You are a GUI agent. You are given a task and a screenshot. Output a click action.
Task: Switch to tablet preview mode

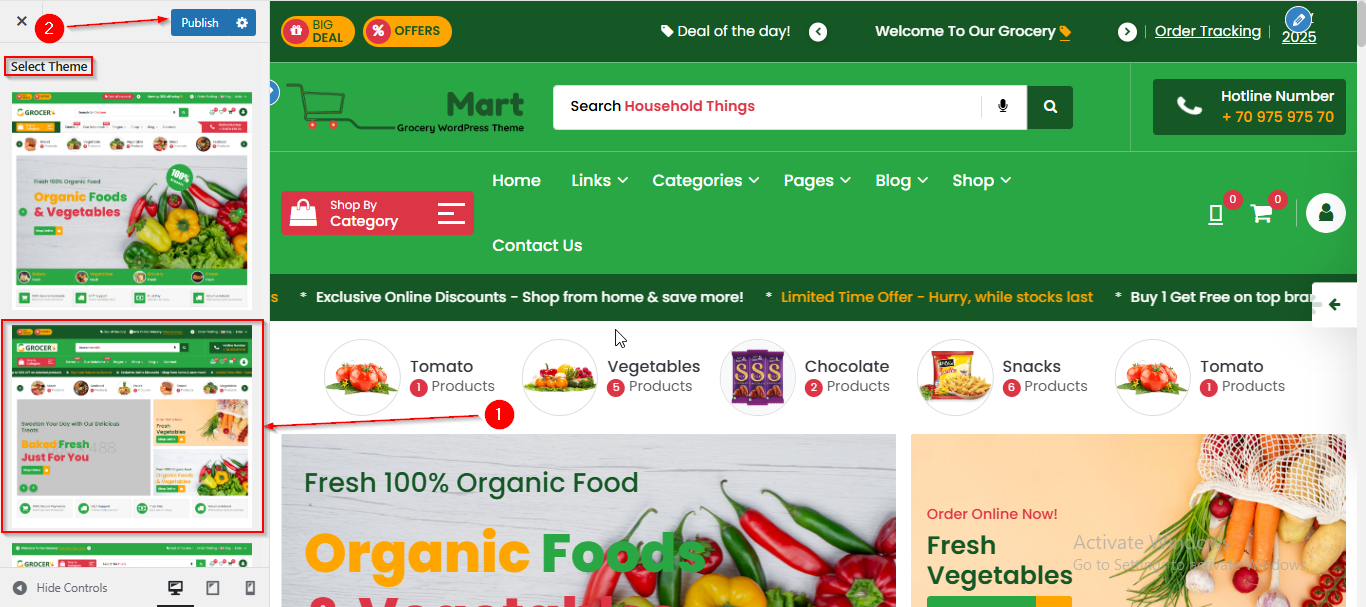[213, 588]
